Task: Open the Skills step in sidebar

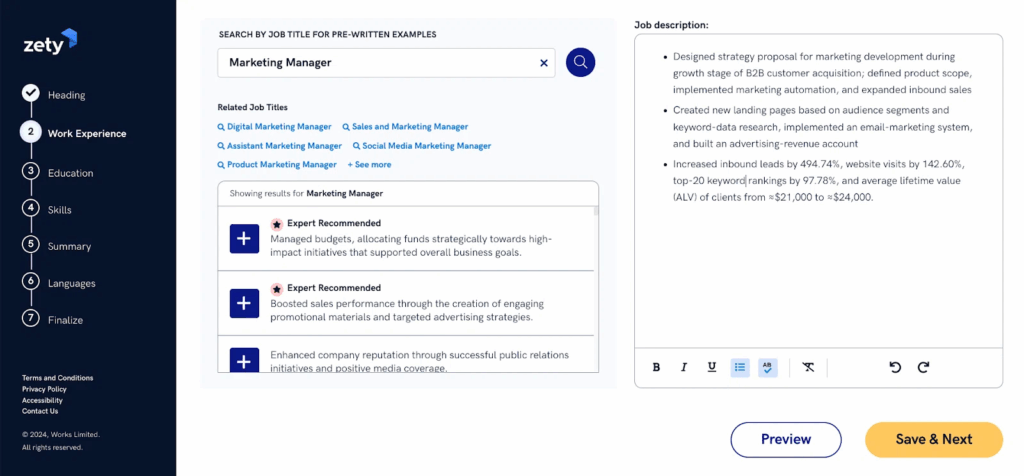Action: tap(59, 210)
